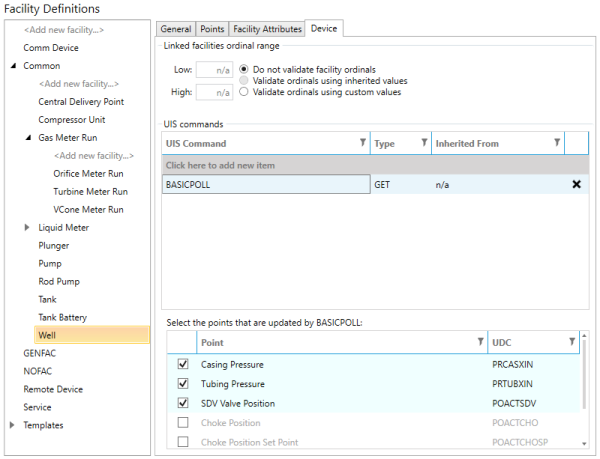Click filter icon on Type column
This screenshot has height=459, width=600.
[x=424, y=143]
